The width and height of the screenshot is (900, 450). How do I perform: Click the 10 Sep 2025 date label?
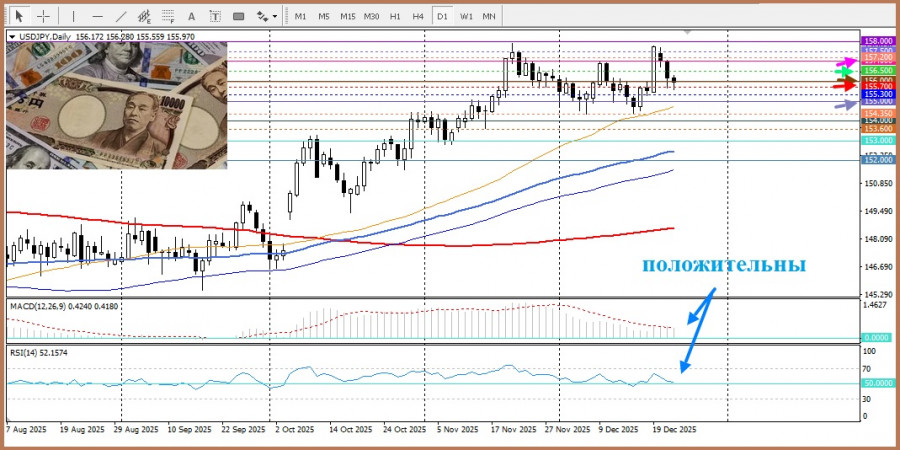coord(191,429)
